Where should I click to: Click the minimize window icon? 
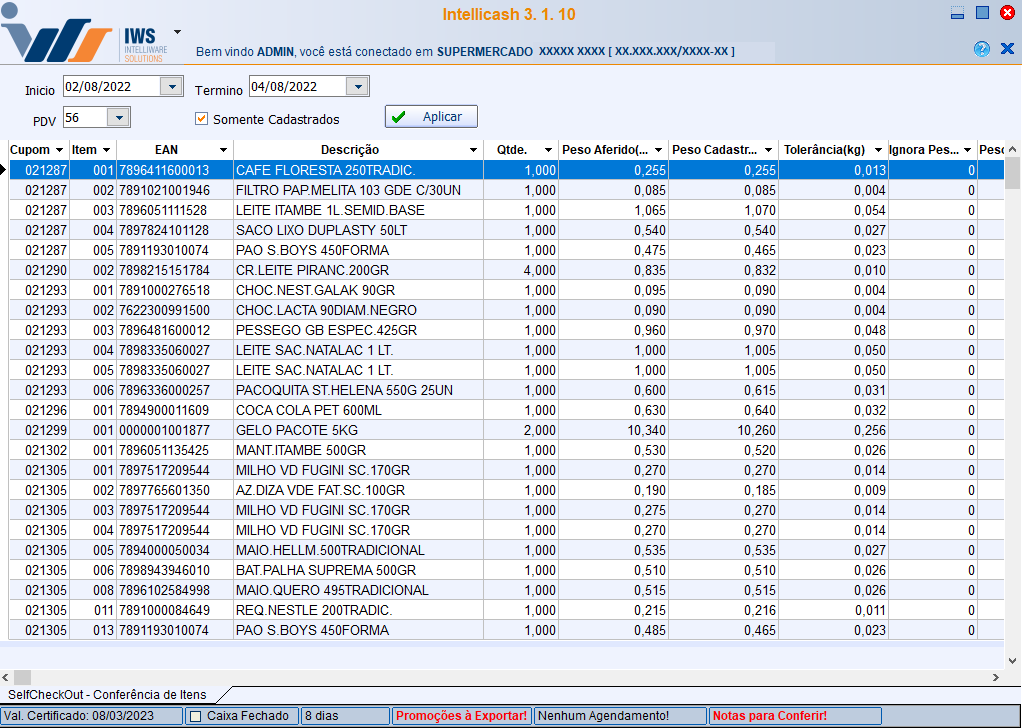(957, 13)
